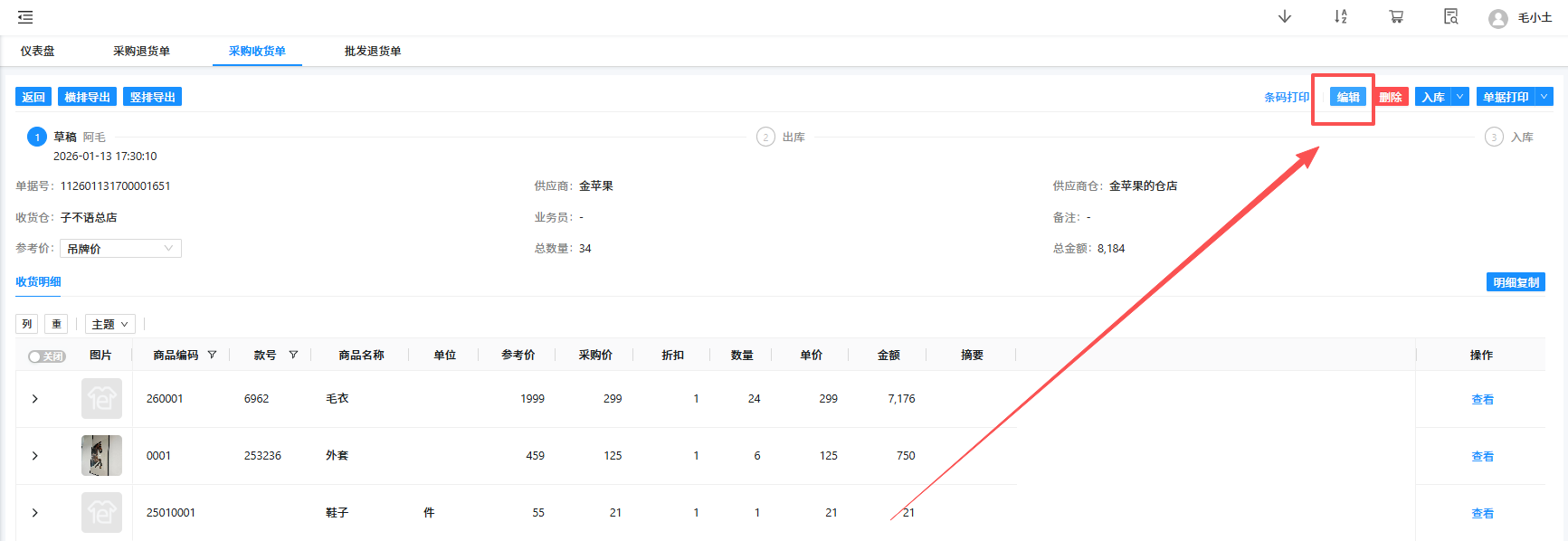Switch to the 采购退货单 tab

pyautogui.click(x=141, y=52)
